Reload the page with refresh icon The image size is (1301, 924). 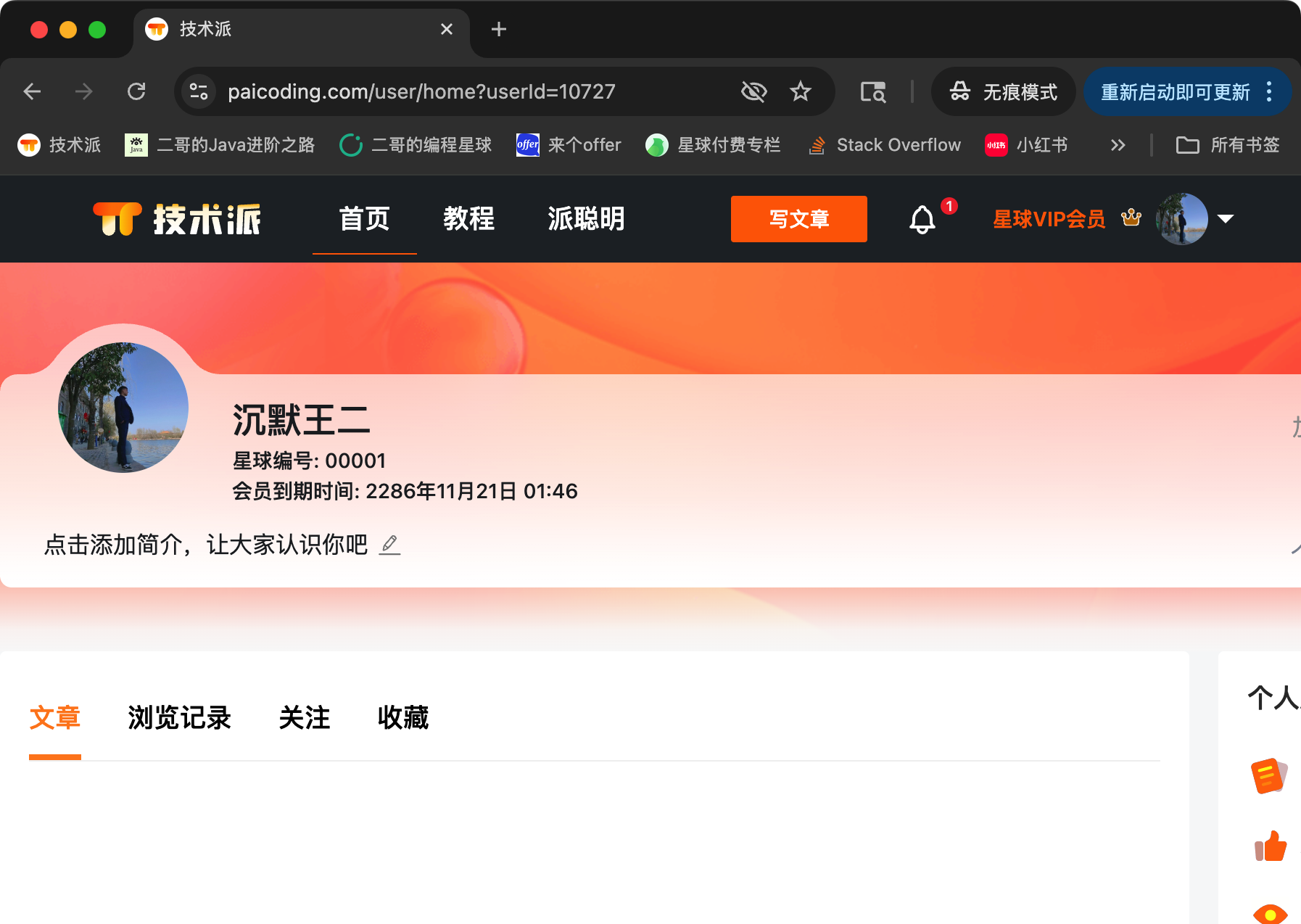(x=136, y=91)
